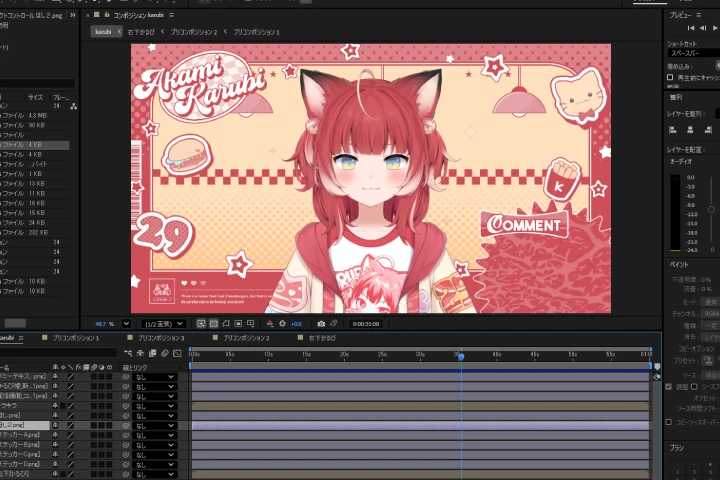Toggle transparency grid in viewer
This screenshot has height=480, width=720.
214,324
